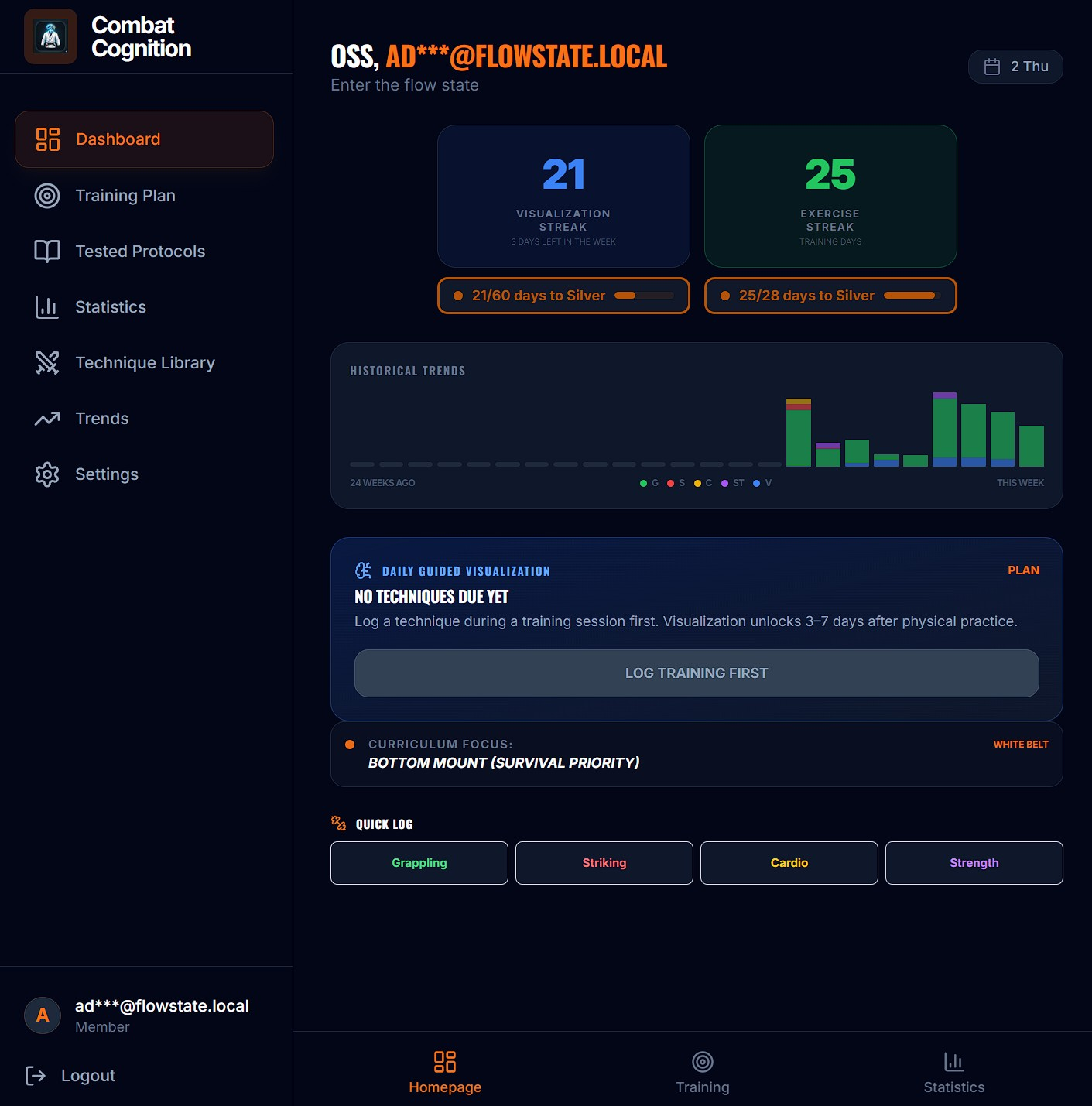Select the Dashboard grid icon
The height and width of the screenshot is (1106, 1092).
point(46,139)
